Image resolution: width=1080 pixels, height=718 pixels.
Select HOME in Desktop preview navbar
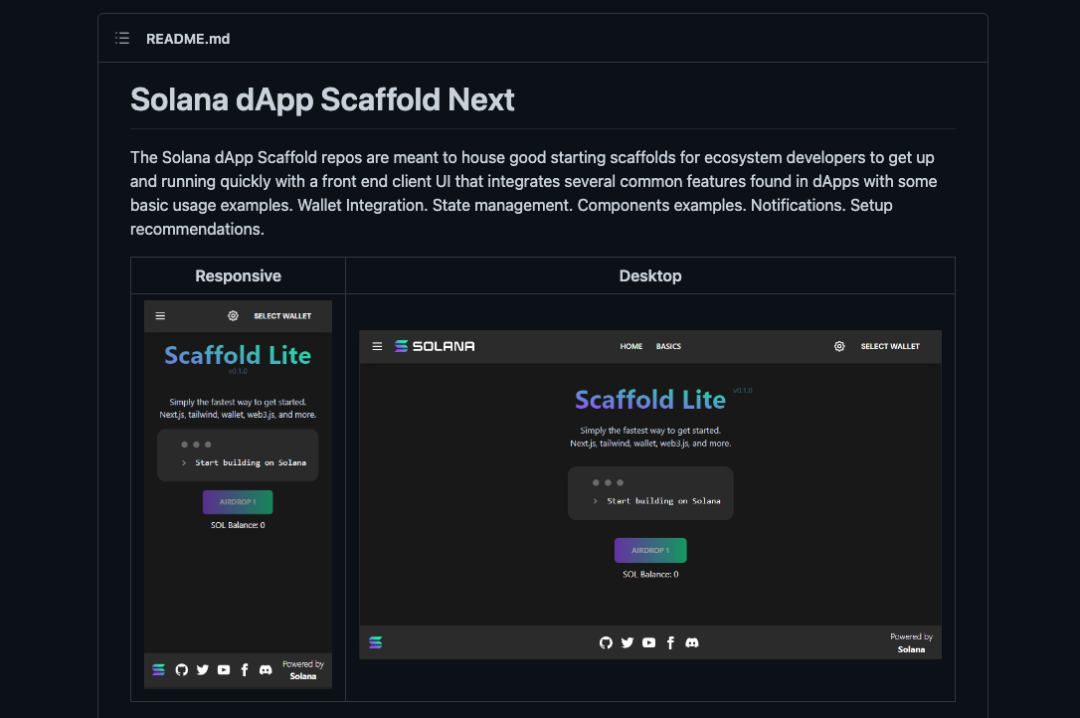coord(631,346)
